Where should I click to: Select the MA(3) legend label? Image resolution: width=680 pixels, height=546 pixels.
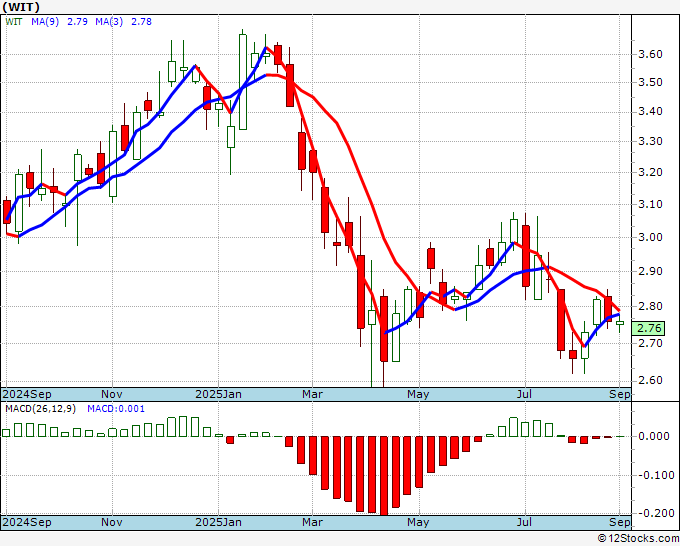pos(109,22)
